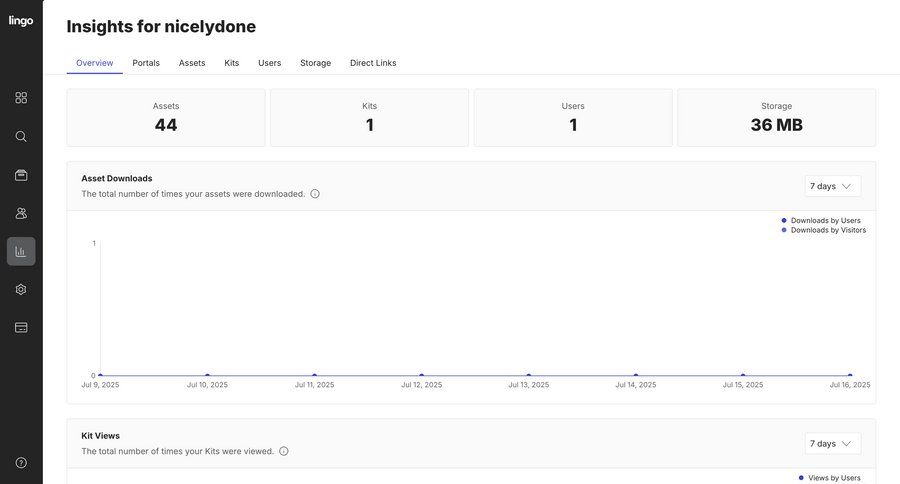Click the Jul 13, 2025 data point
900x484 pixels.
[x=529, y=375]
